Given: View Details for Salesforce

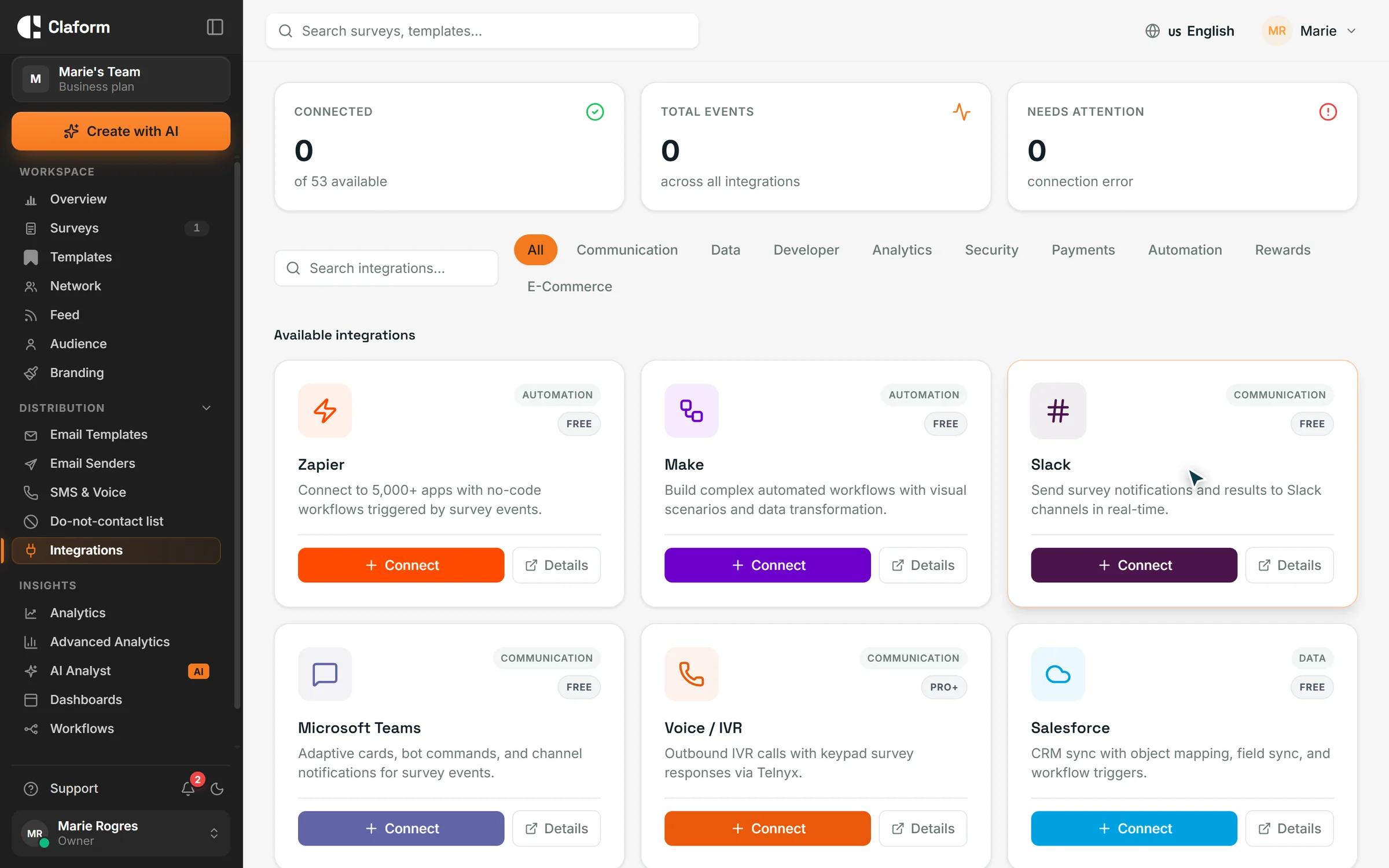Looking at the screenshot, I should coord(1289,829).
